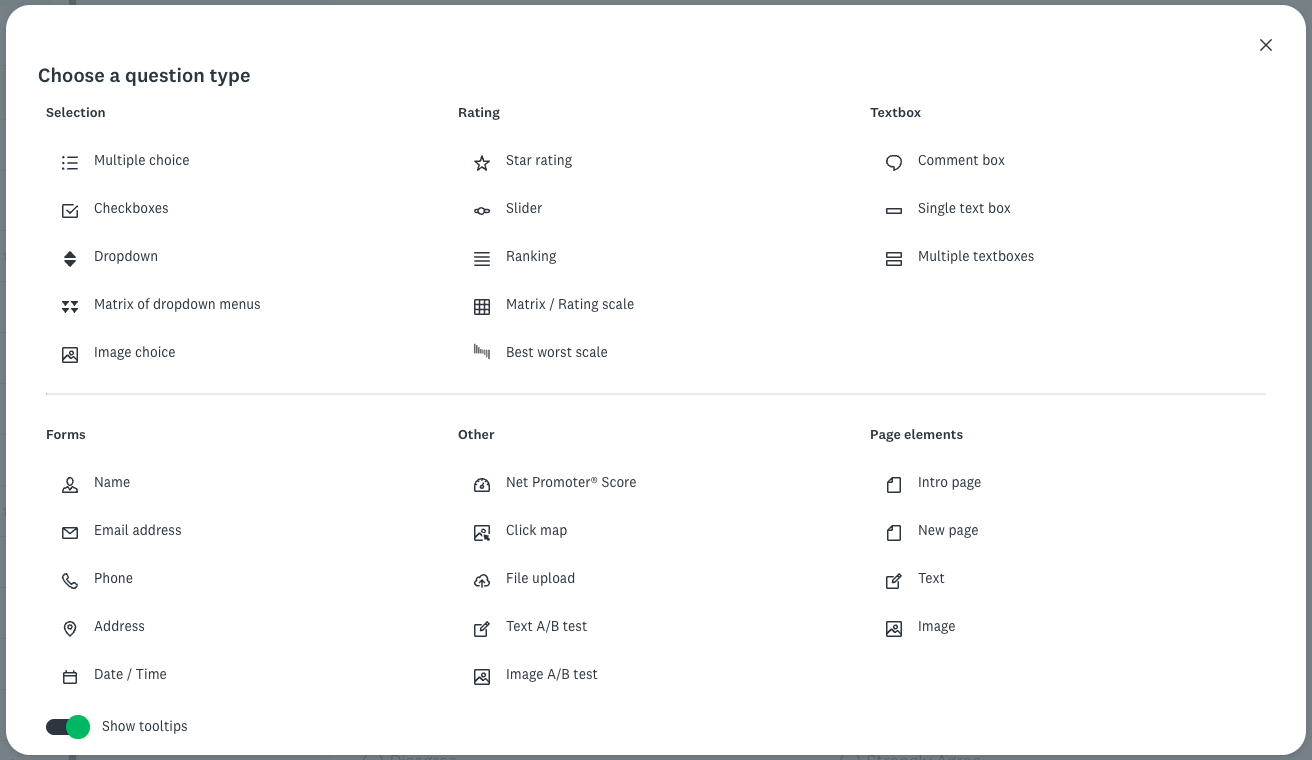Choose Text A/B test label
1312x760 pixels.
[x=546, y=626]
